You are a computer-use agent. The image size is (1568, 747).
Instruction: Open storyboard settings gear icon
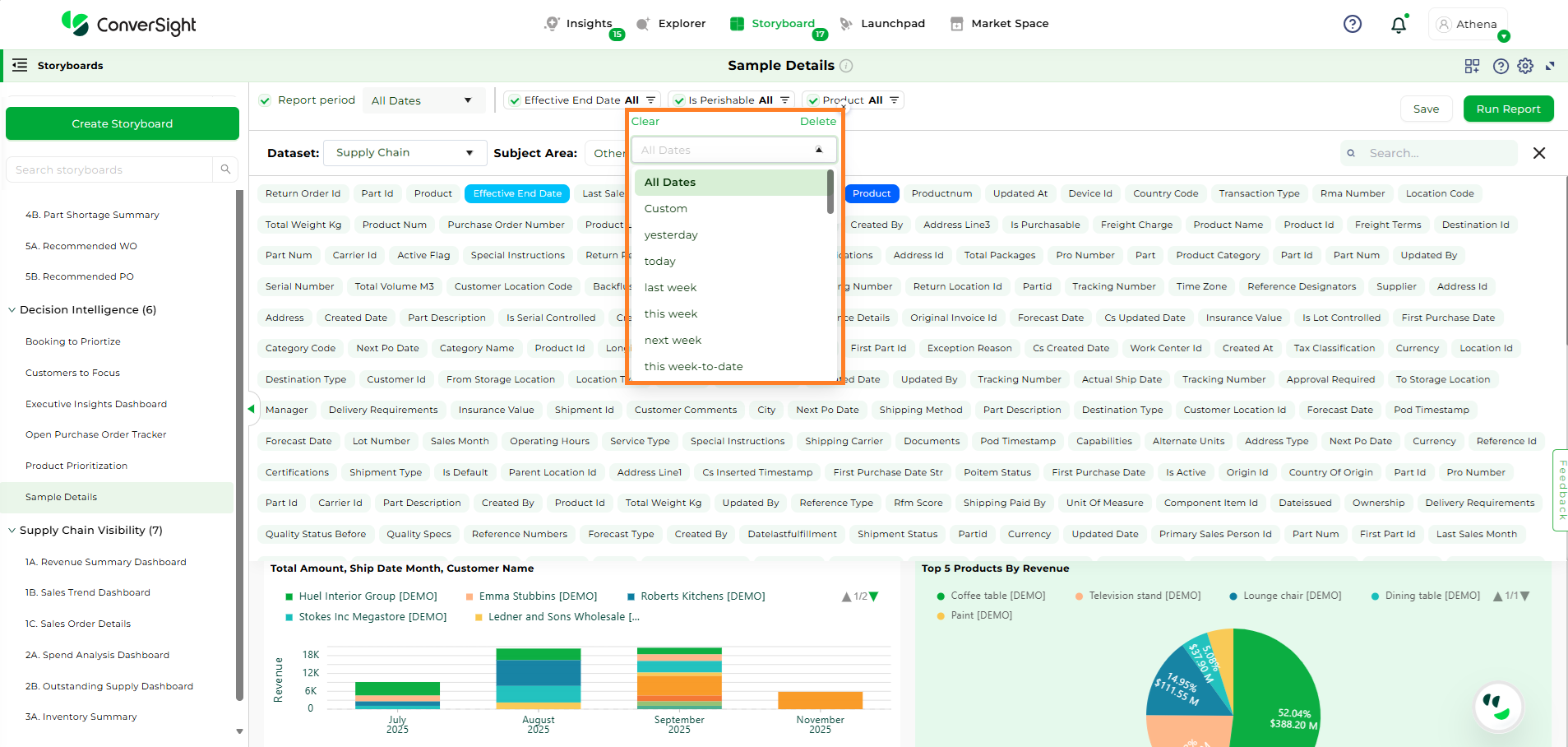point(1525,66)
